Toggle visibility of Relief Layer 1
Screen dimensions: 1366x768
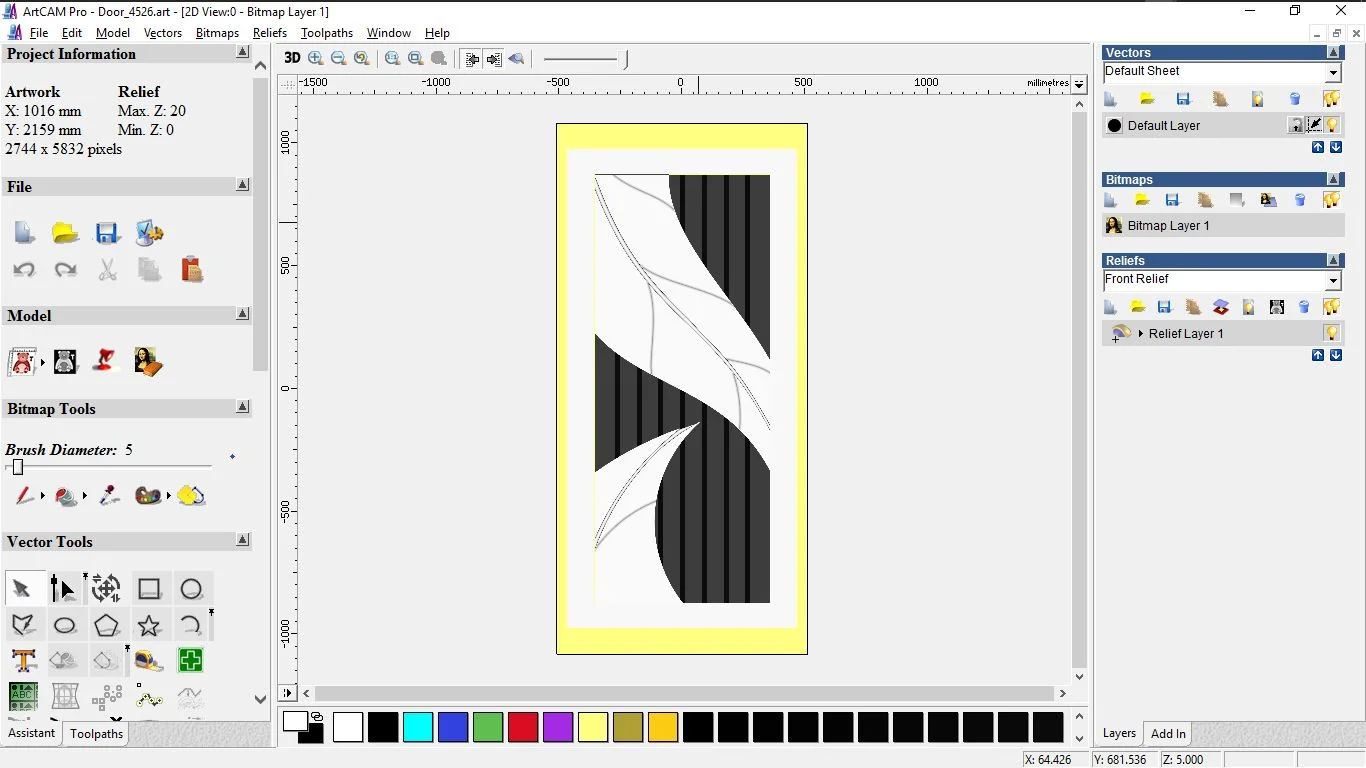[x=1332, y=333]
